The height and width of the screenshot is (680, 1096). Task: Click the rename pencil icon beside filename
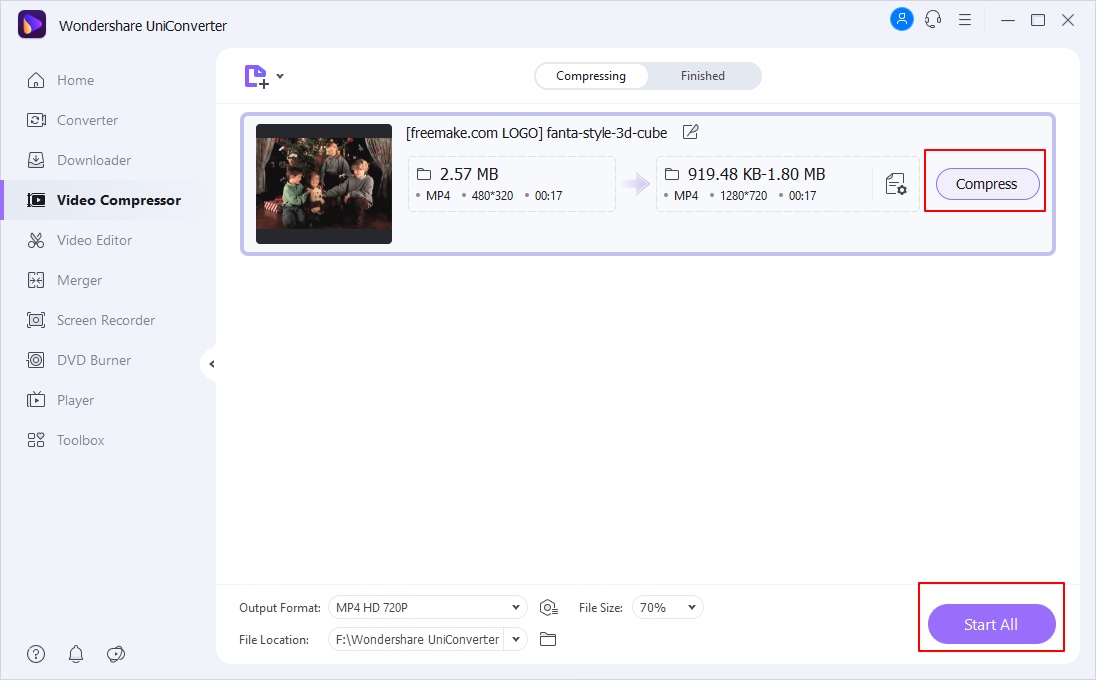click(x=691, y=132)
